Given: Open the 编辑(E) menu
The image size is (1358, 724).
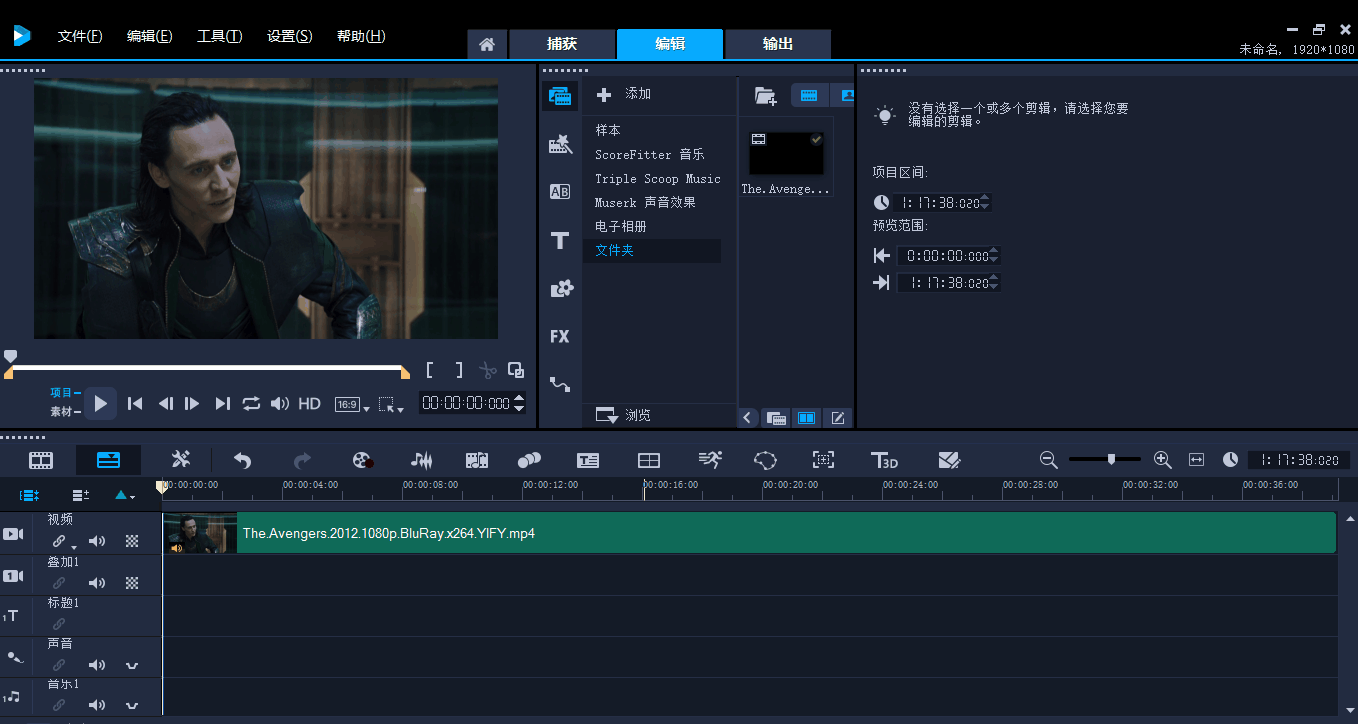Looking at the screenshot, I should click(150, 36).
